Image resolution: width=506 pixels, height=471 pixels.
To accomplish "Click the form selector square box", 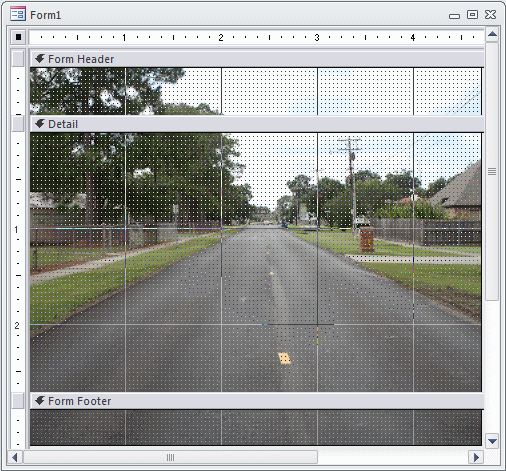I will [18, 37].
